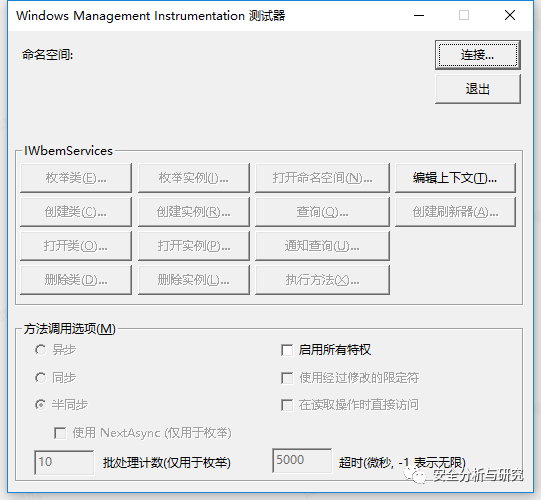
Task: Click the 退出 exit button
Action: tap(478, 89)
